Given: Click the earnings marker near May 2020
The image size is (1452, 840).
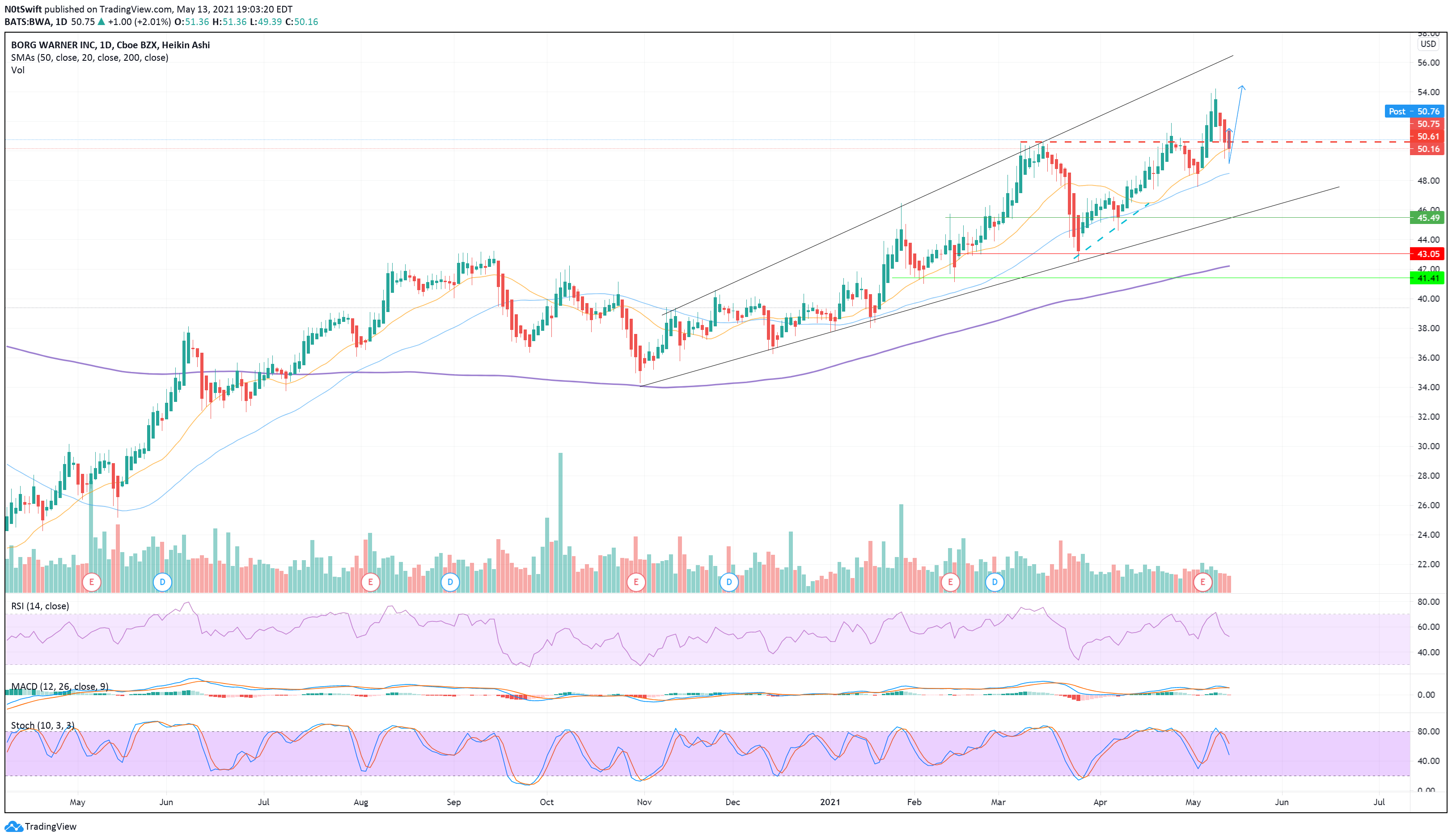Looking at the screenshot, I should click(92, 582).
